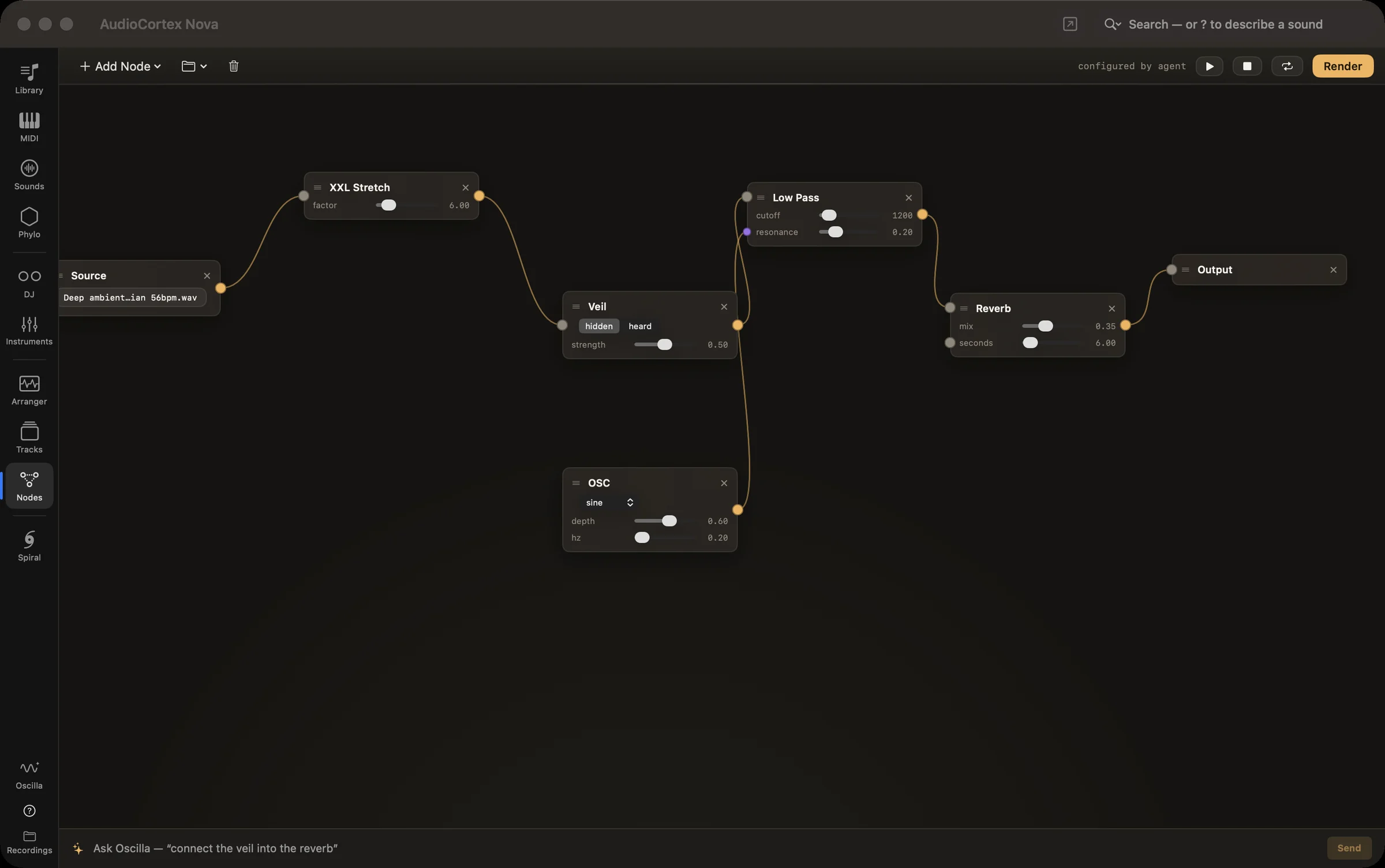The height and width of the screenshot is (868, 1385).
Task: Click the OSC depth slider
Action: pyautogui.click(x=666, y=521)
